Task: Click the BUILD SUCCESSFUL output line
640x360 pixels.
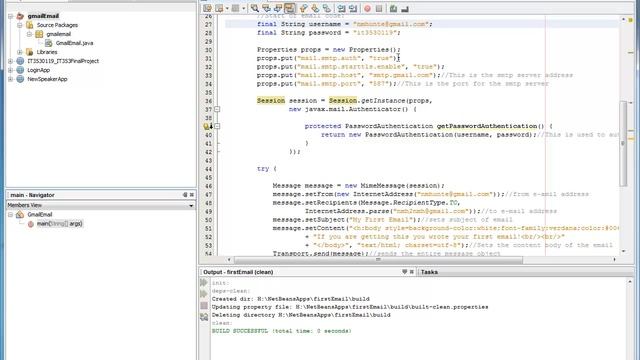Action: (281, 331)
